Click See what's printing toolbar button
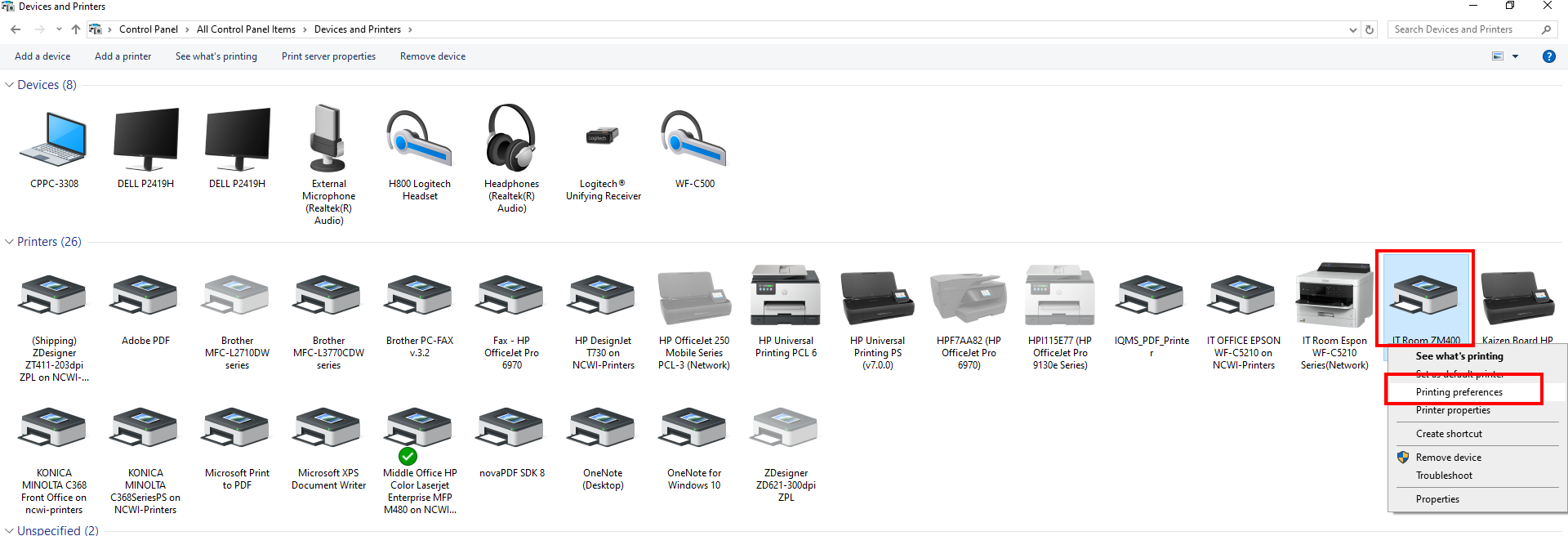The image size is (1568, 536). (x=216, y=56)
